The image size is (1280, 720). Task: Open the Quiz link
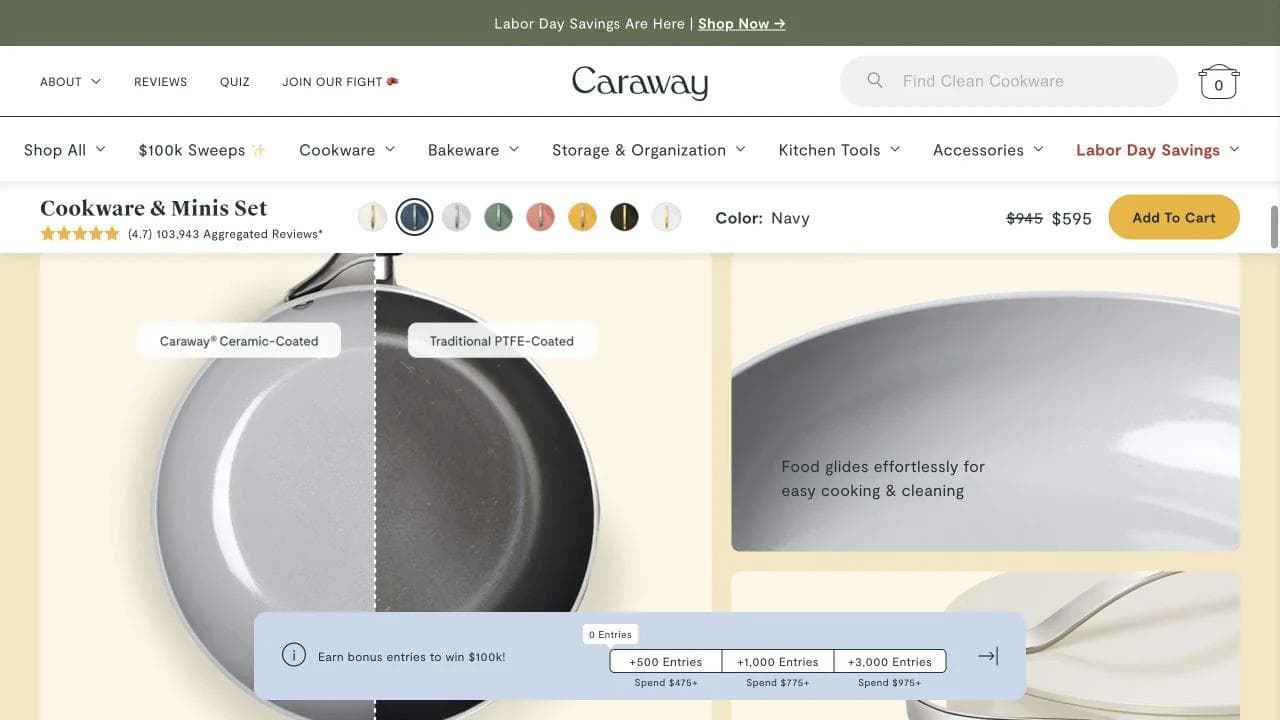click(235, 82)
